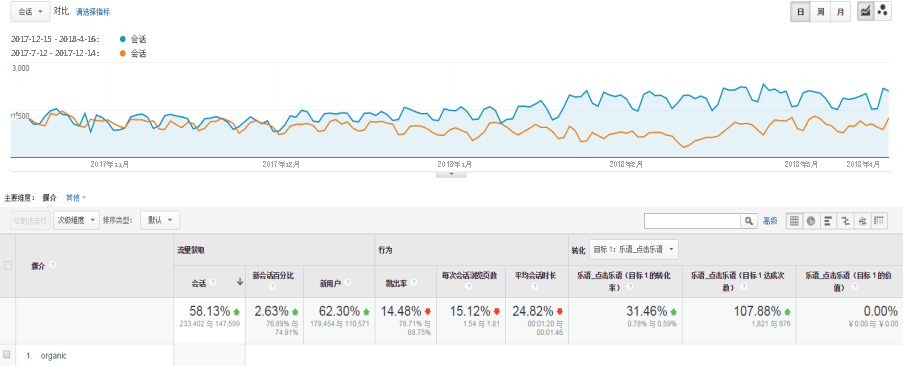Screen dimensions: 903x366
Task: Switch to the pivot table view icon
Action: pyautogui.click(x=878, y=220)
